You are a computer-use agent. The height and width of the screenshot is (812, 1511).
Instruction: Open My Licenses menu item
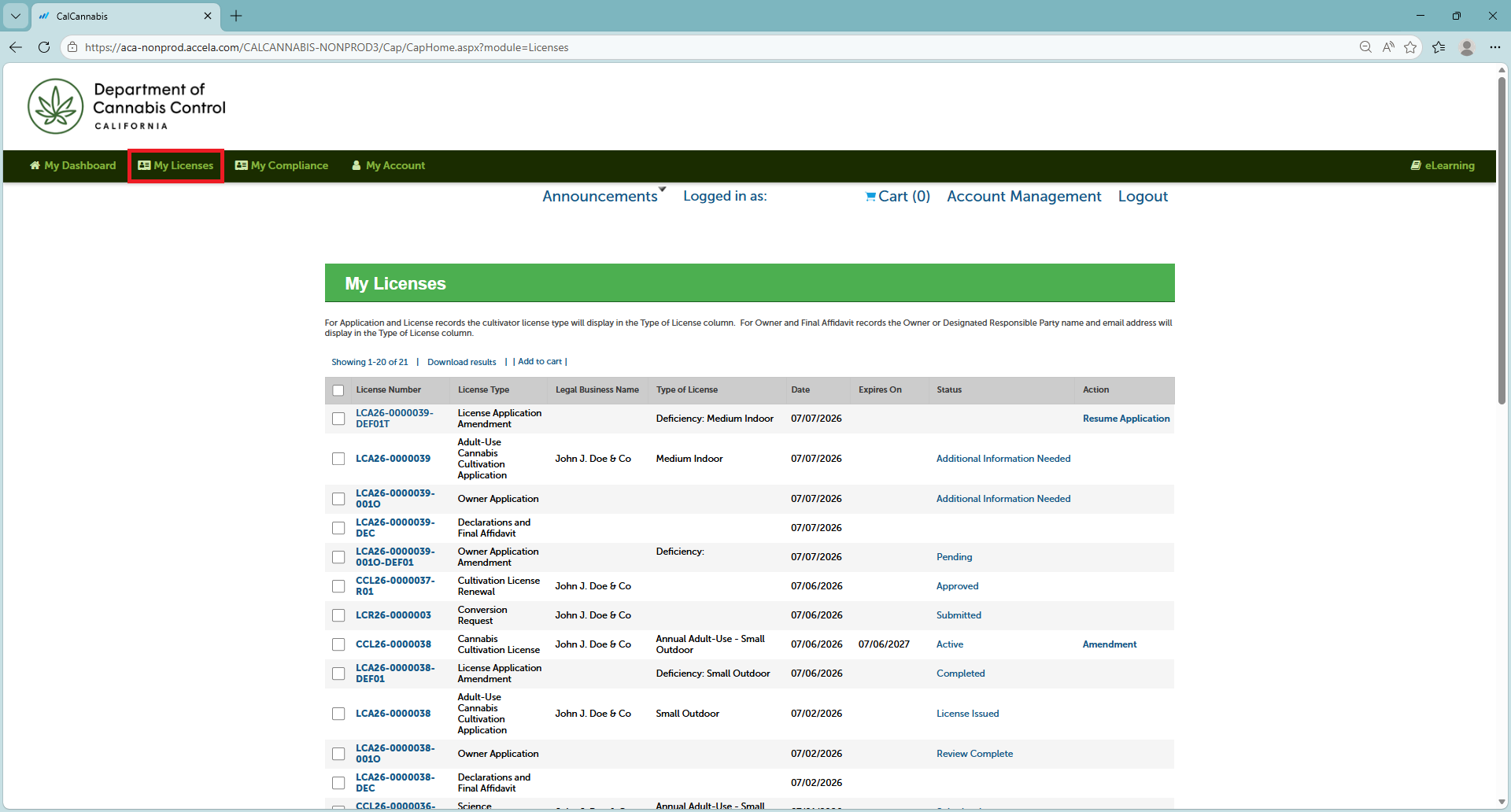point(175,165)
